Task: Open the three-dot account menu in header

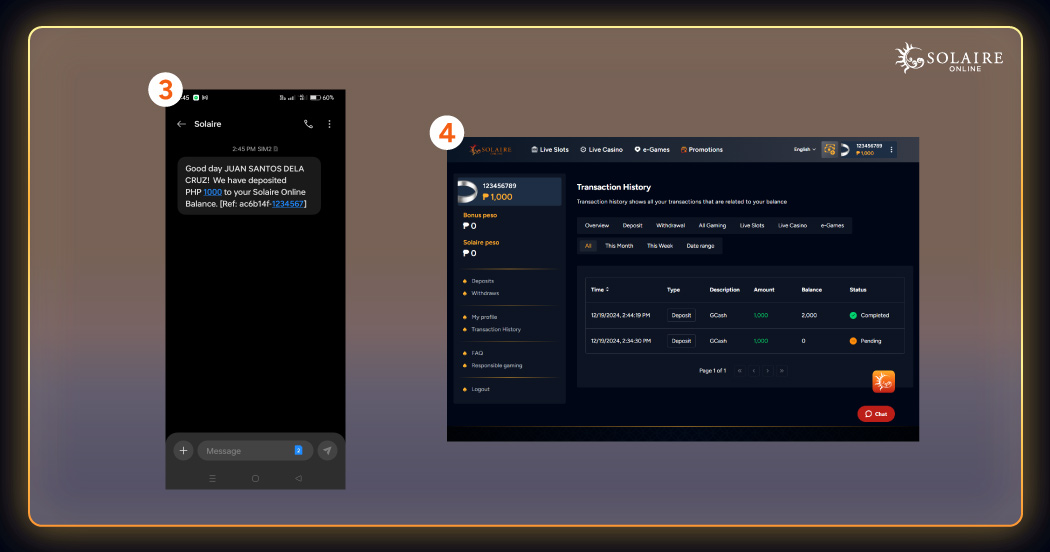Action: [x=891, y=149]
